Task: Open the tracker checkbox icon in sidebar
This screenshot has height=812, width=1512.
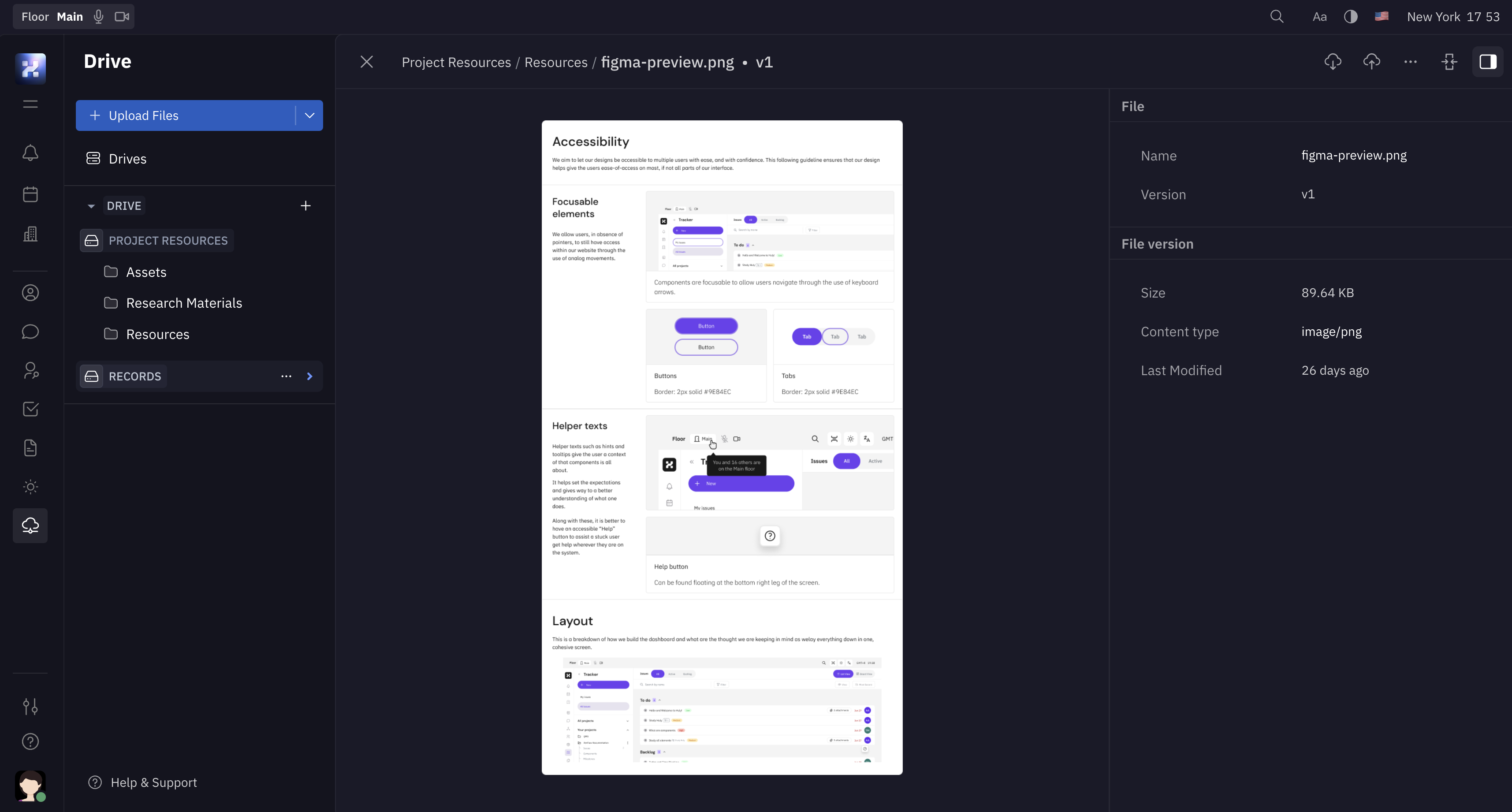Action: coord(30,409)
